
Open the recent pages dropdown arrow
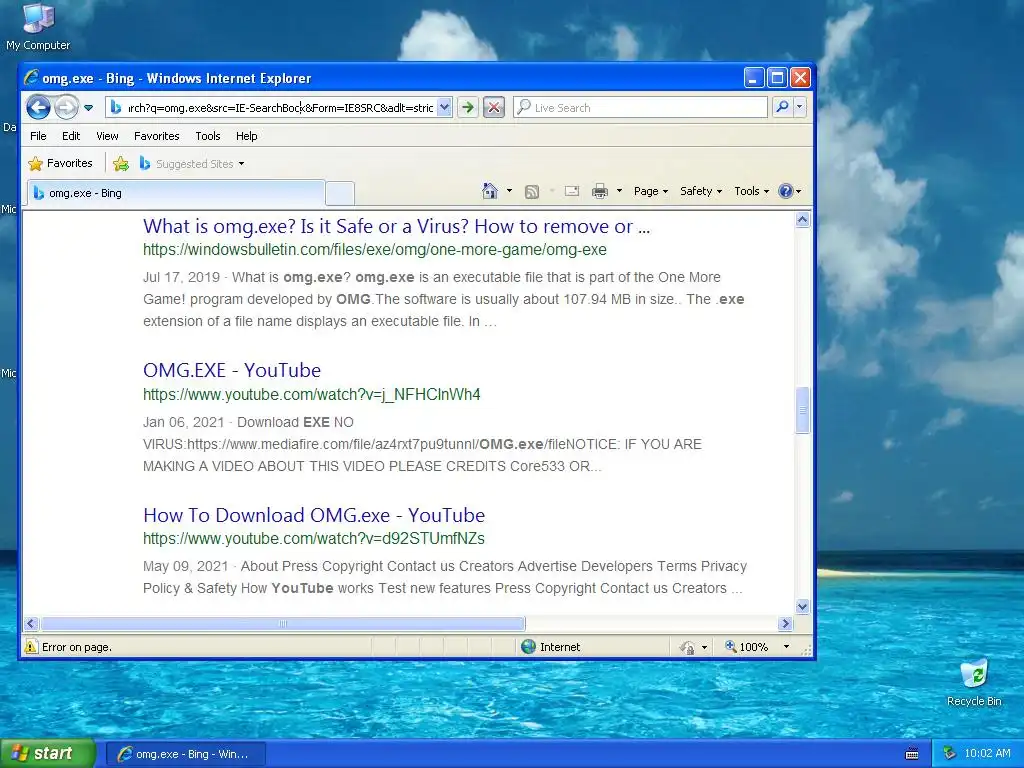tap(89, 108)
